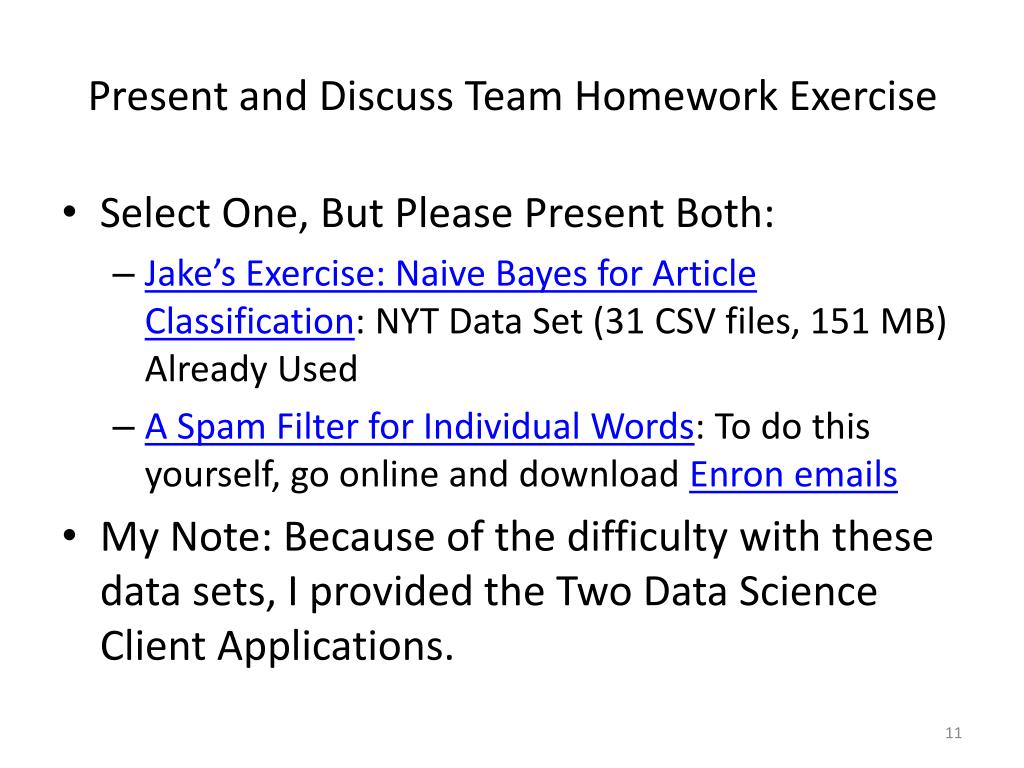
Task: Click the 'data sets, I provided the' text
Action: tap(323, 592)
